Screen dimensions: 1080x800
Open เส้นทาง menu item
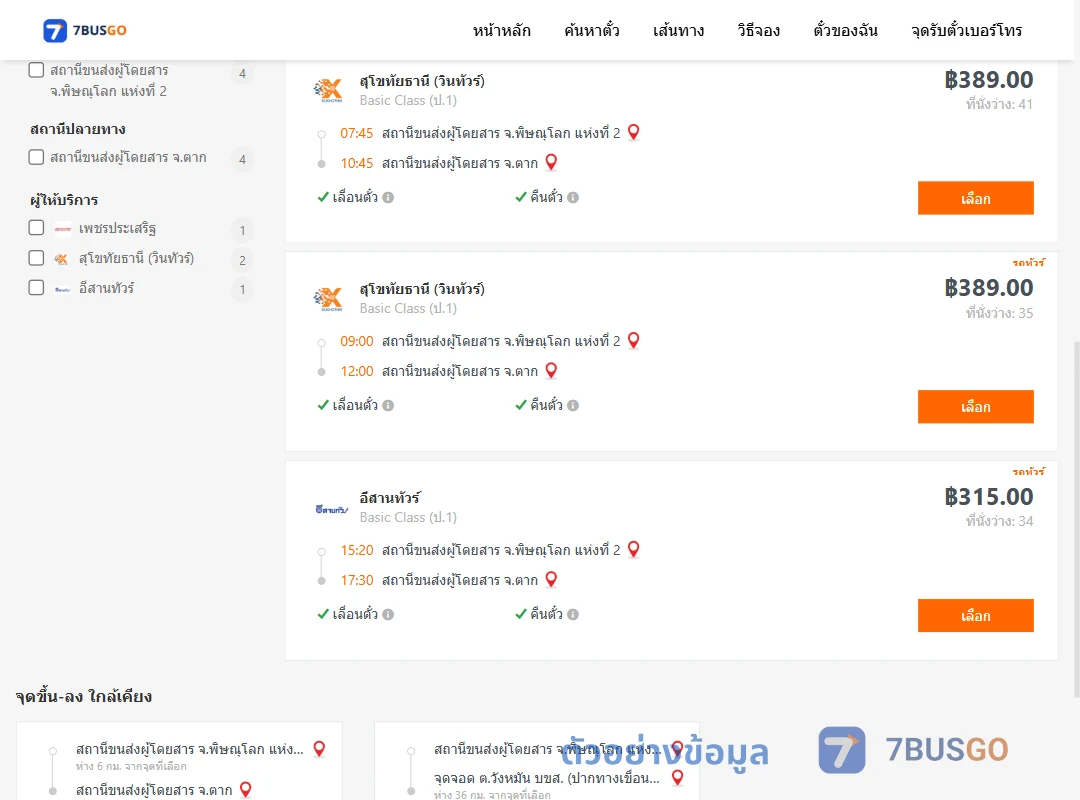point(678,30)
